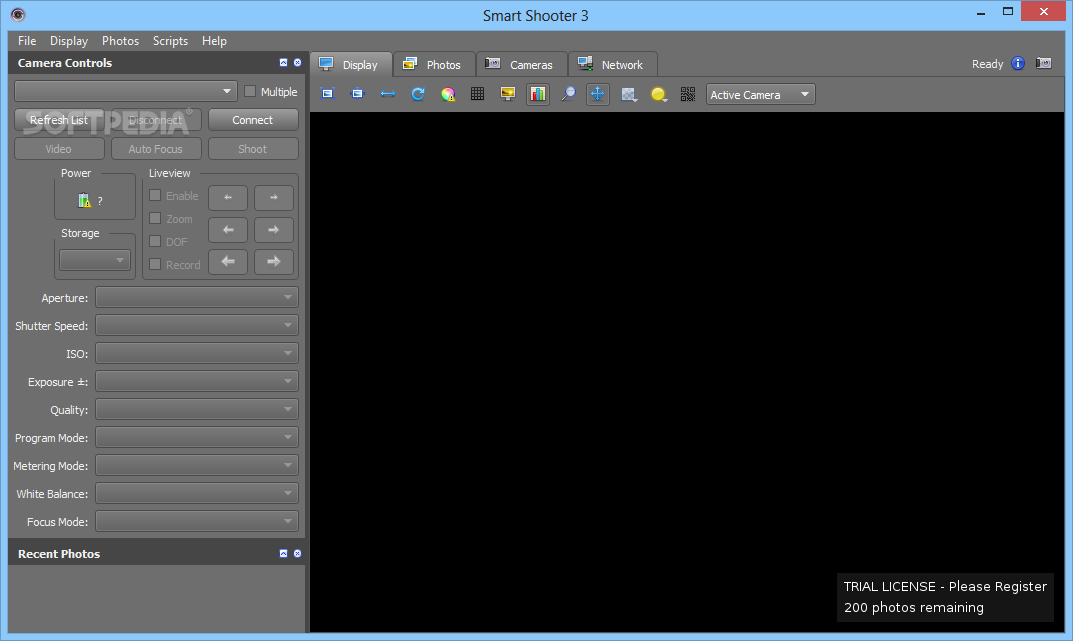Viewport: 1073px width, 641px height.
Task: Expand the Exposure ± dropdown
Action: pyautogui.click(x=197, y=382)
